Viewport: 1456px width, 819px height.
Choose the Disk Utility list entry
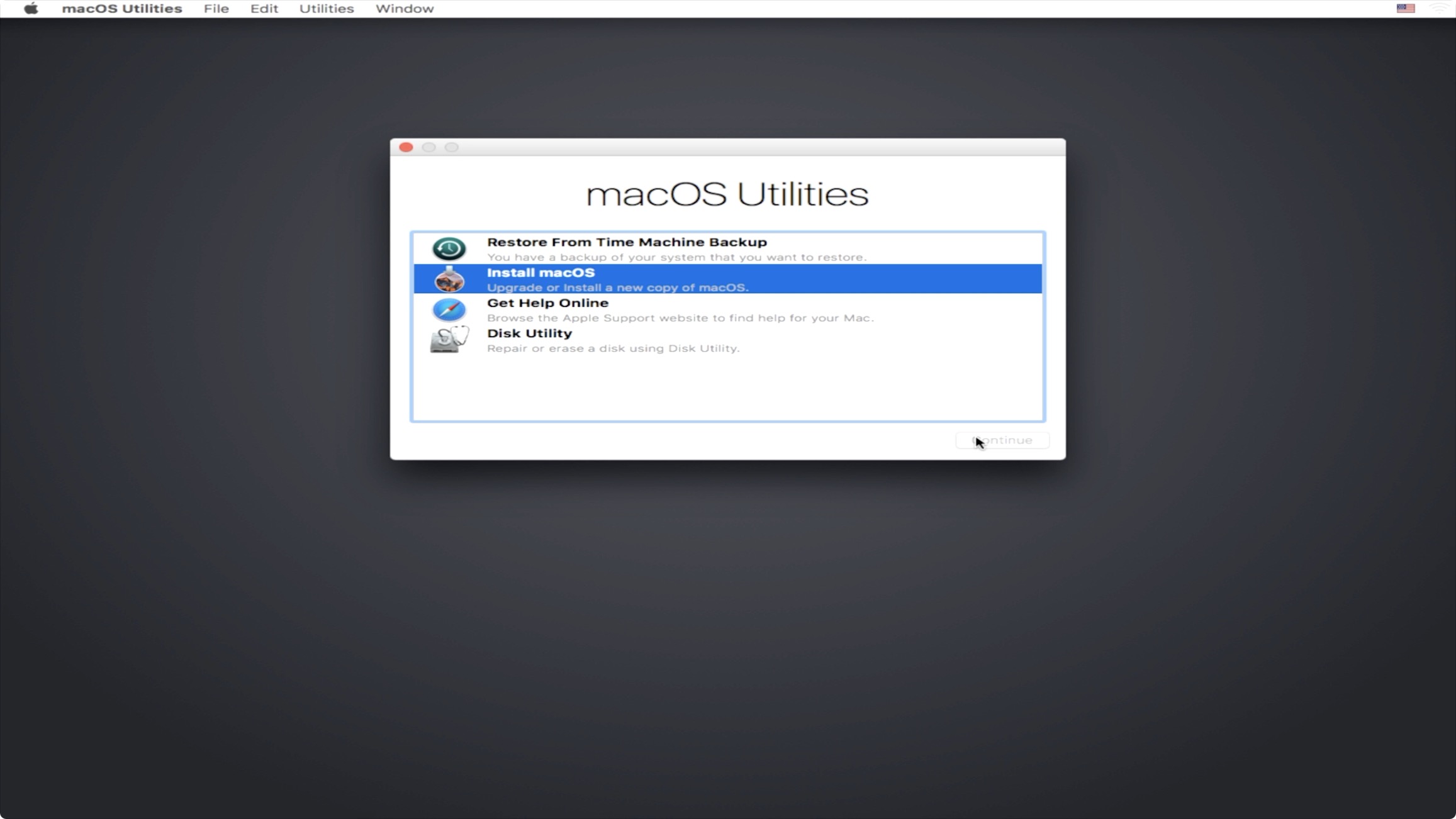click(529, 333)
